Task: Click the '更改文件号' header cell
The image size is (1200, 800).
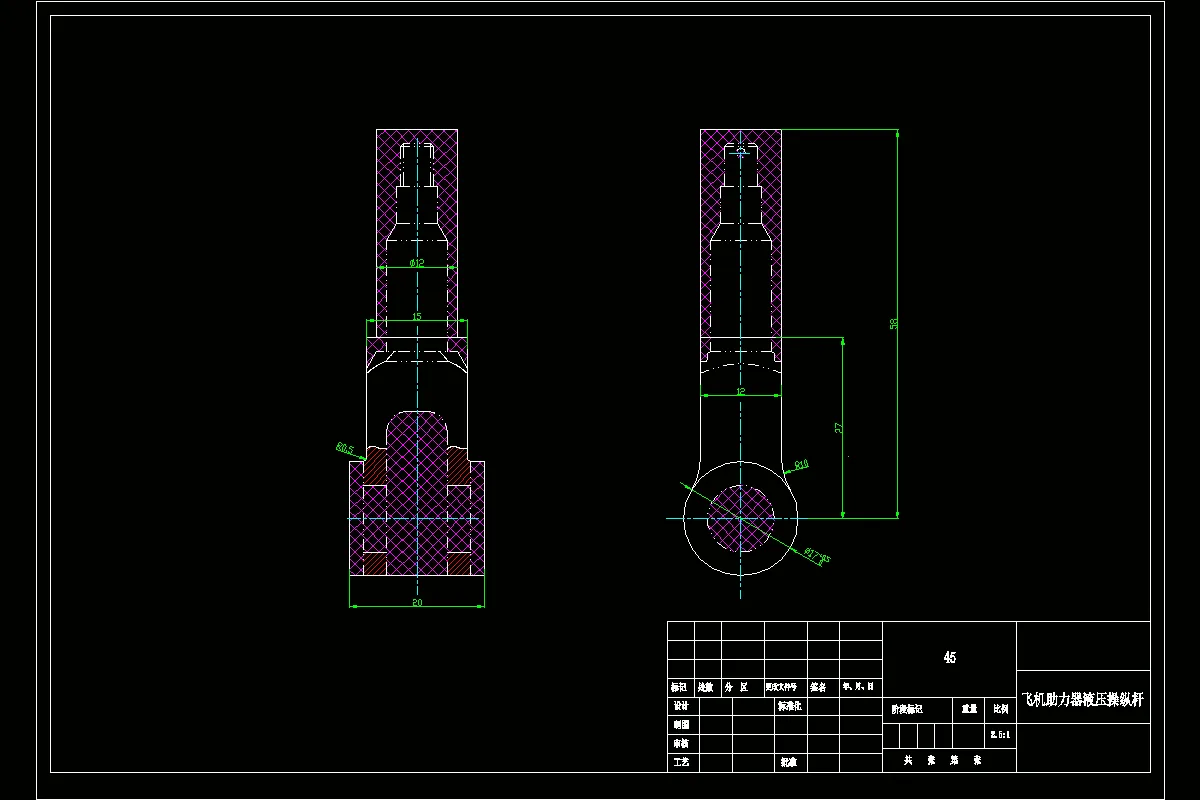Action: coord(785,688)
